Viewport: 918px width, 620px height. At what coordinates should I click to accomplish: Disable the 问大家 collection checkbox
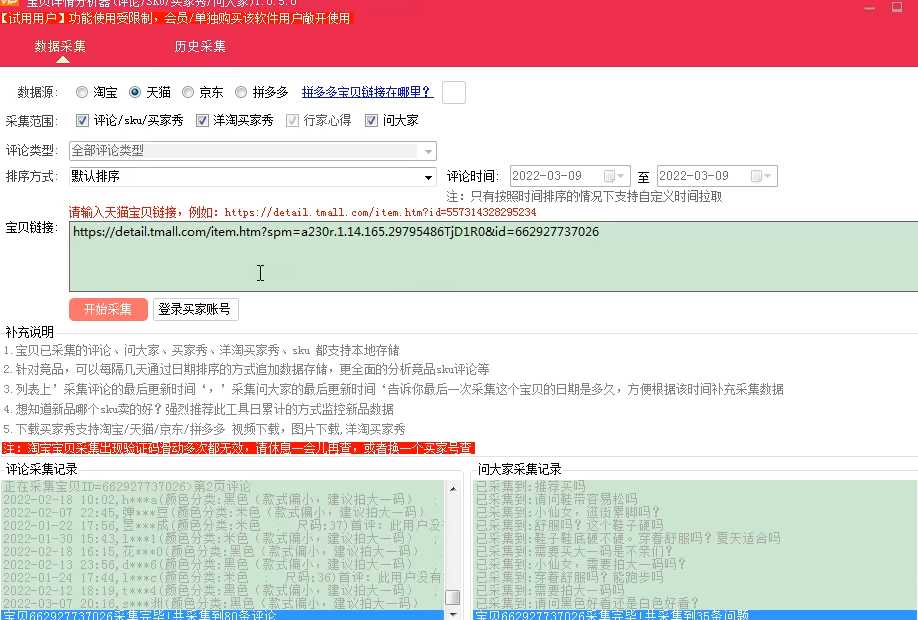[371, 121]
